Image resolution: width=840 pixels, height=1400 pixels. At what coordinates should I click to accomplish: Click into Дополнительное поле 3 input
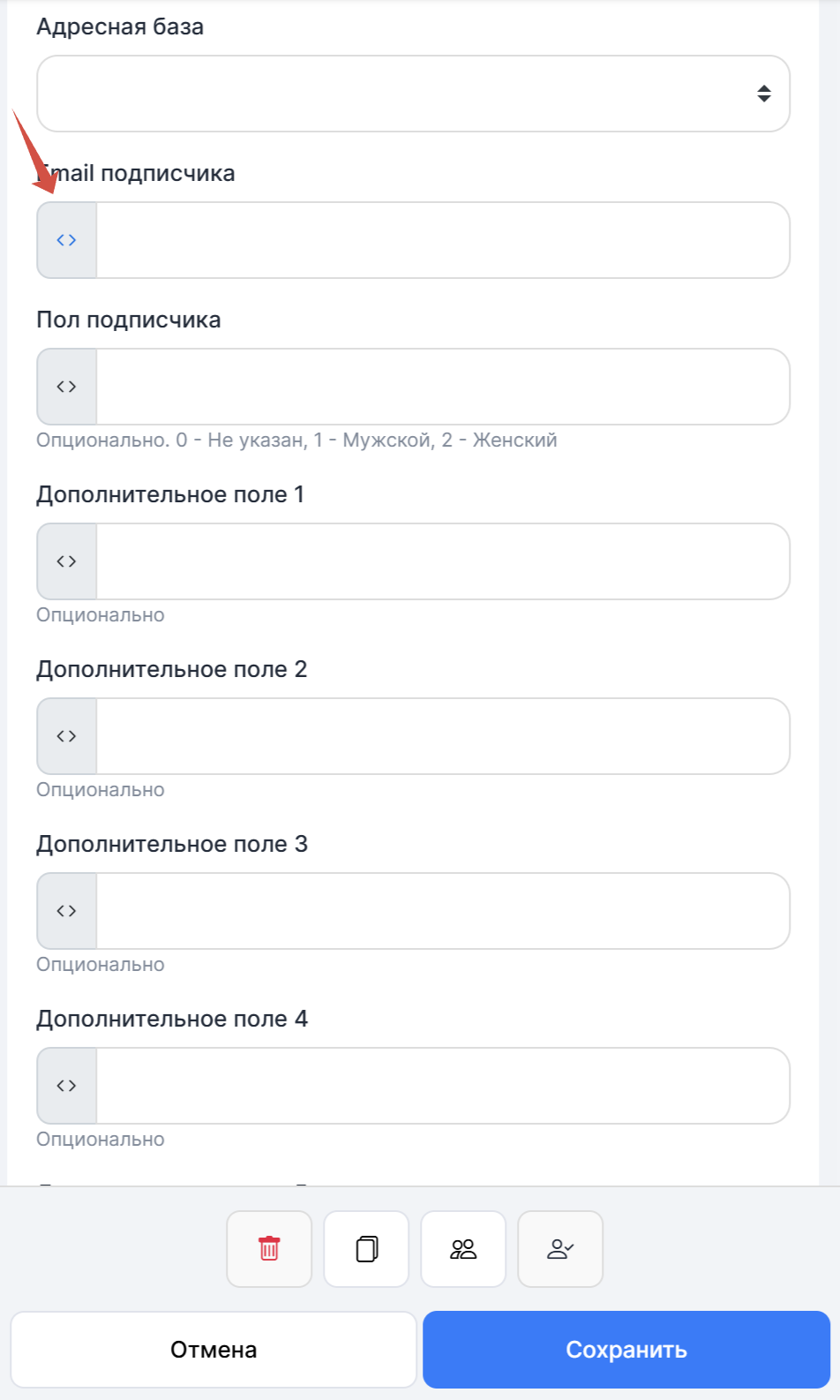(x=441, y=911)
